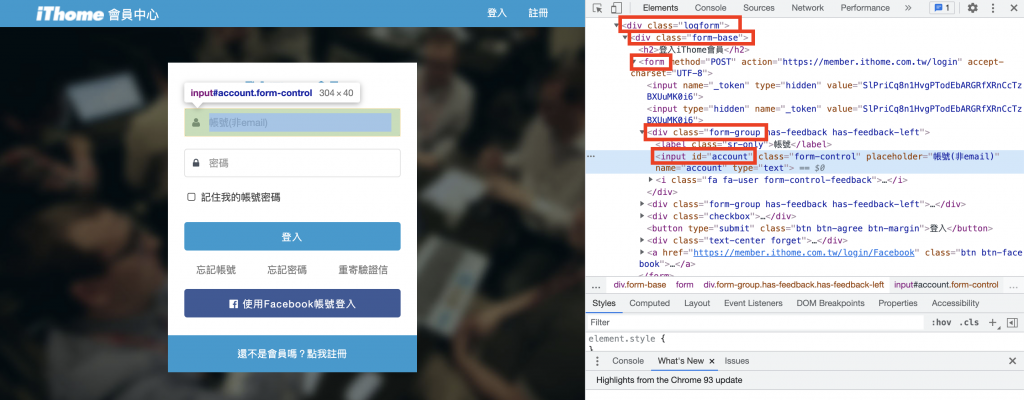Switch to the Elements tab

point(660,8)
